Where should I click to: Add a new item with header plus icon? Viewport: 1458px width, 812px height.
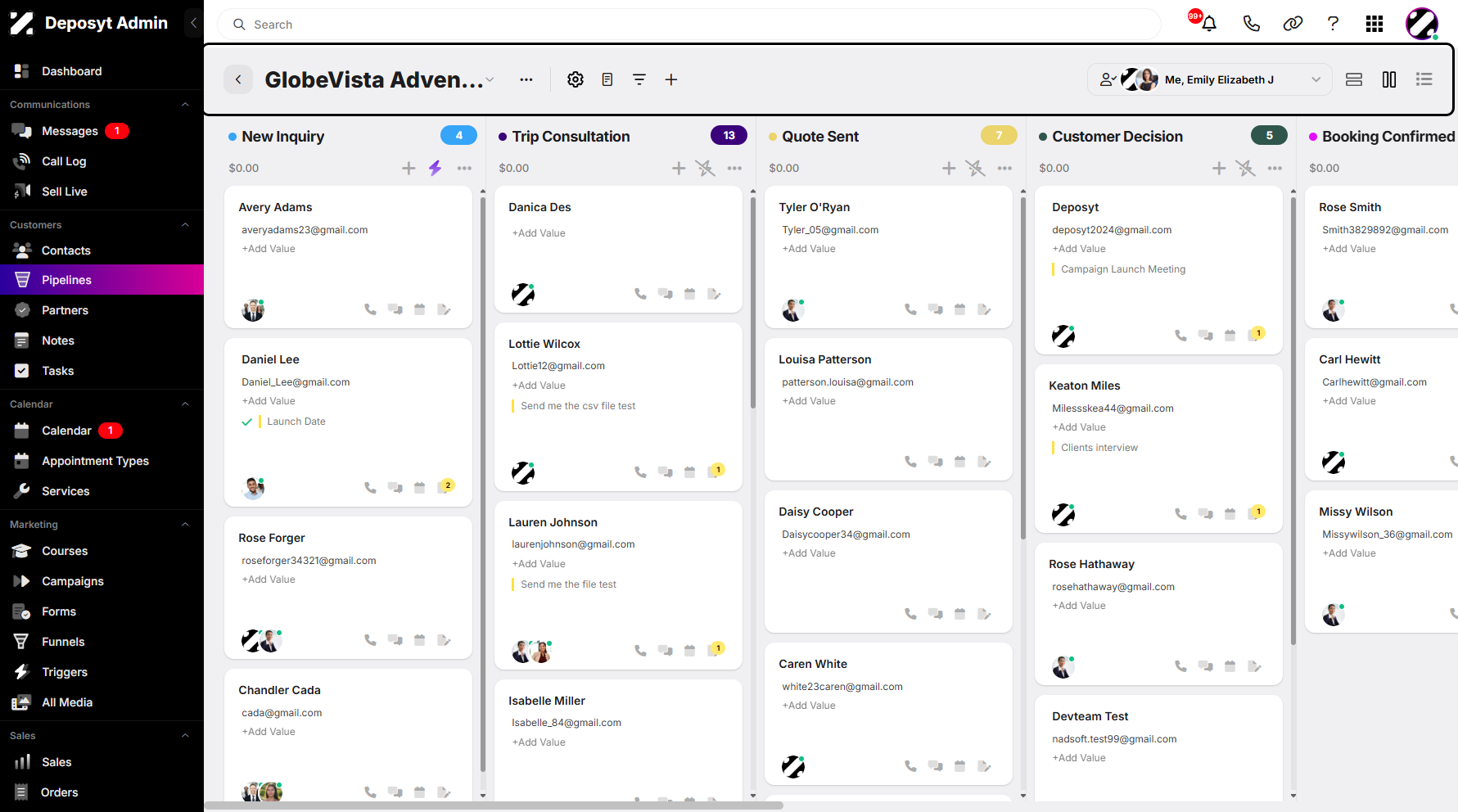tap(671, 79)
